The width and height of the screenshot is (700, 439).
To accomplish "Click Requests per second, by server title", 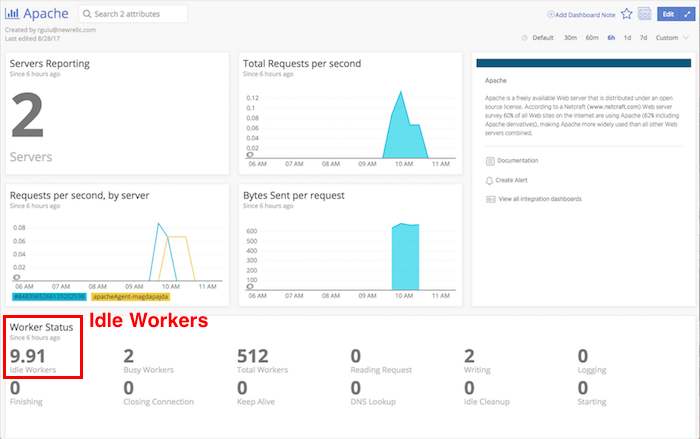I will pos(79,195).
